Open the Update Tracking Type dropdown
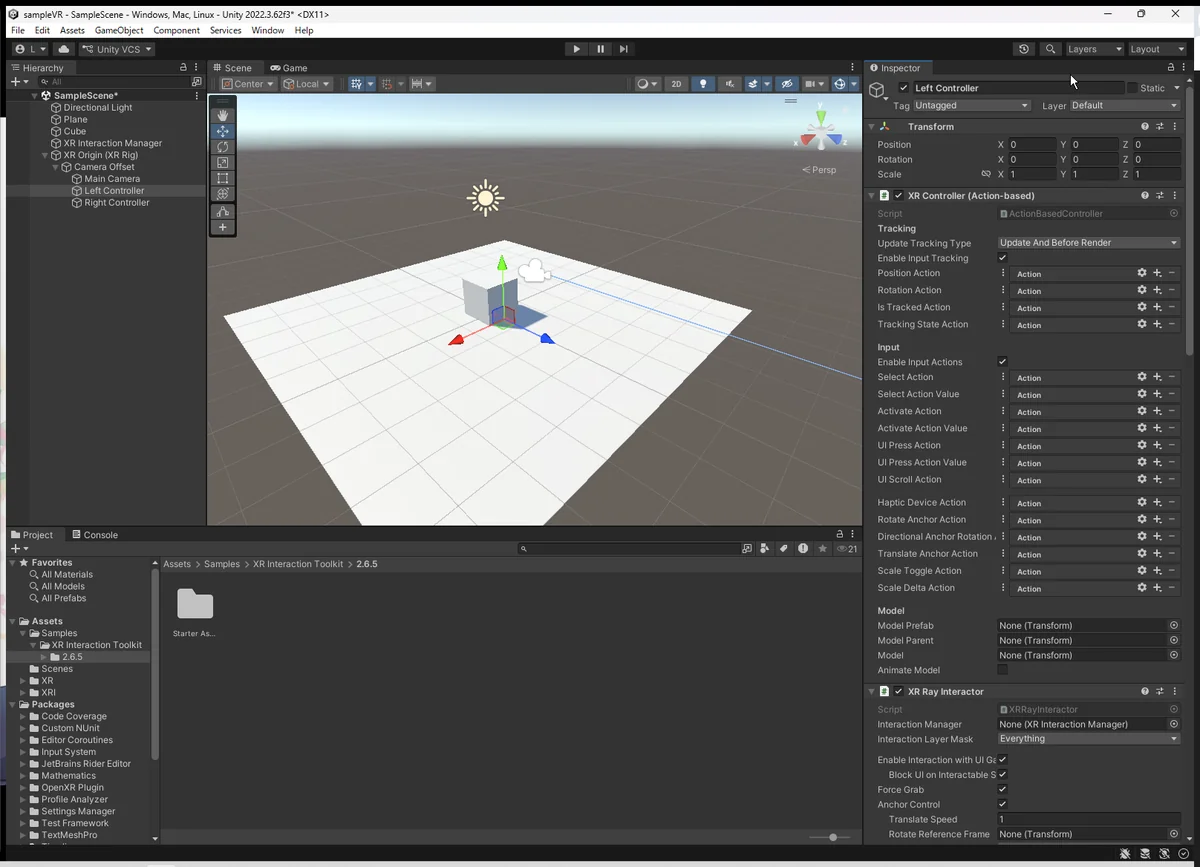The height and width of the screenshot is (867, 1200). click(1088, 243)
